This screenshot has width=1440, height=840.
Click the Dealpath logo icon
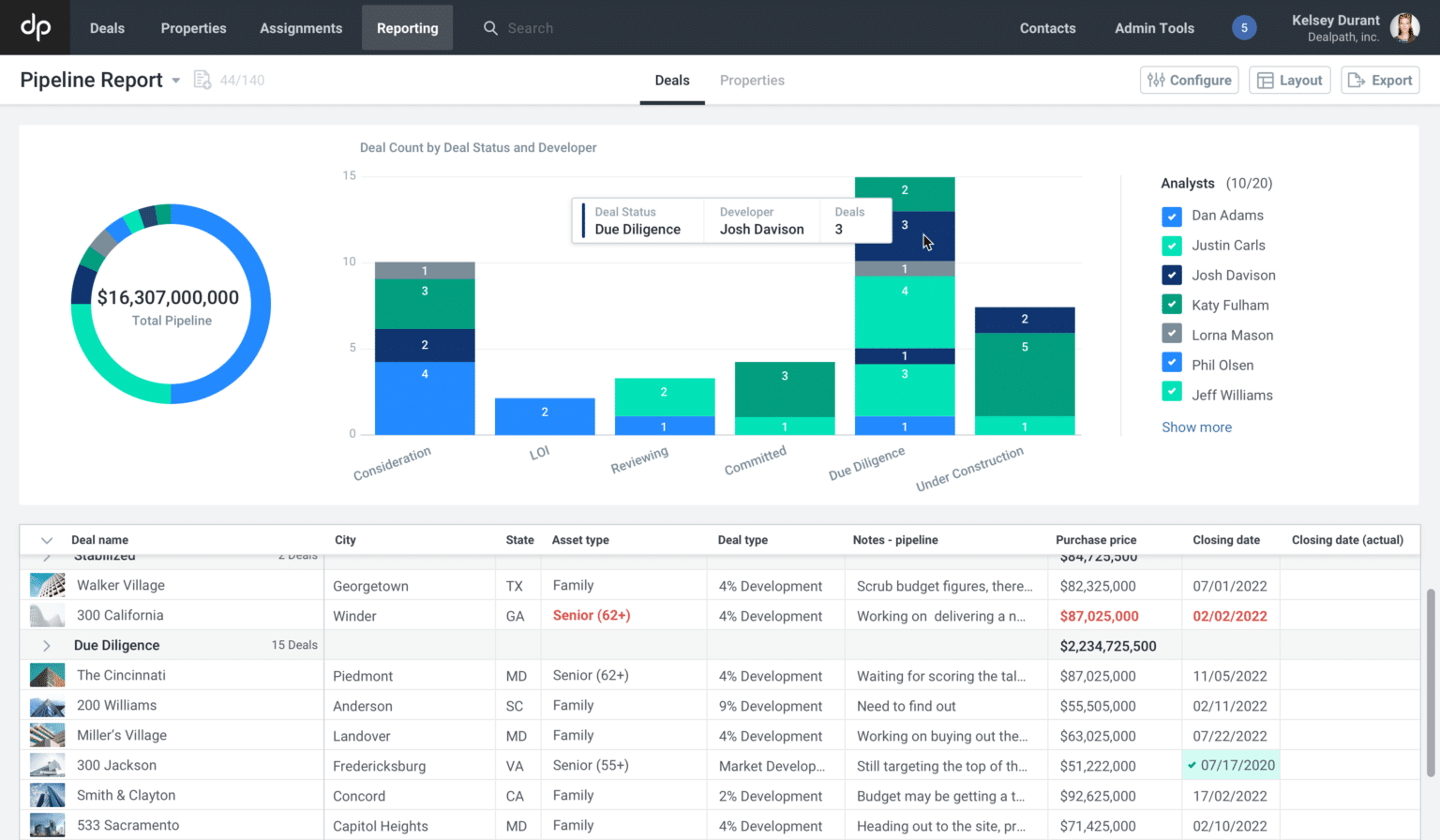coord(35,27)
